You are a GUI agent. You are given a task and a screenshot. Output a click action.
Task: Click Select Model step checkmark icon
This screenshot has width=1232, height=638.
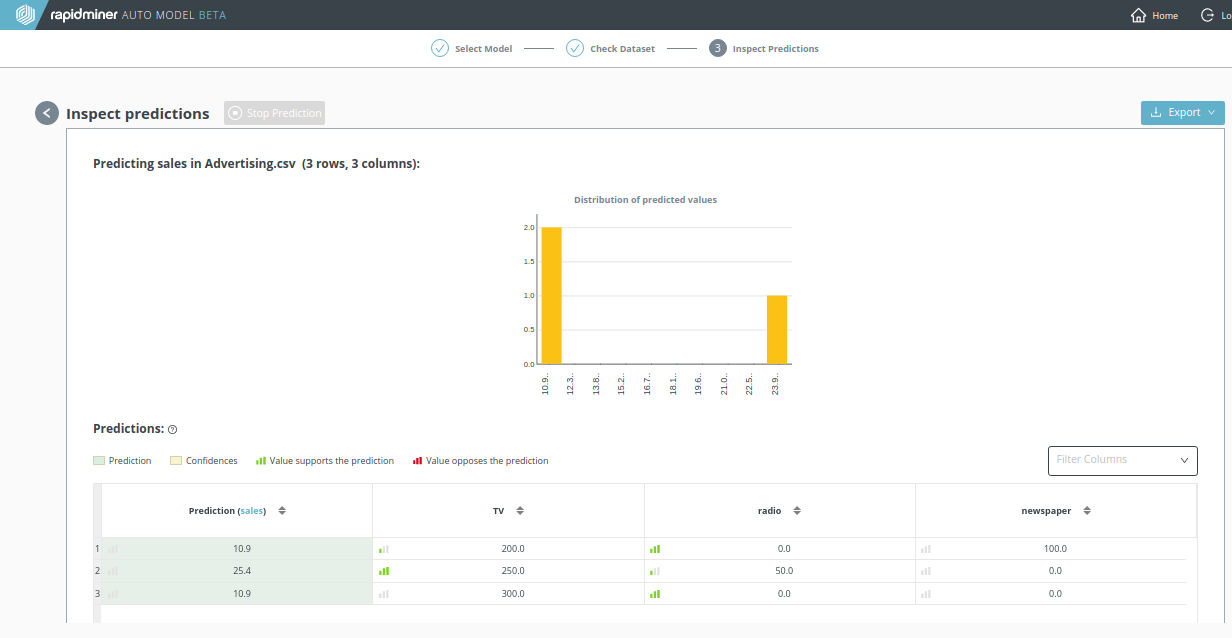point(440,48)
